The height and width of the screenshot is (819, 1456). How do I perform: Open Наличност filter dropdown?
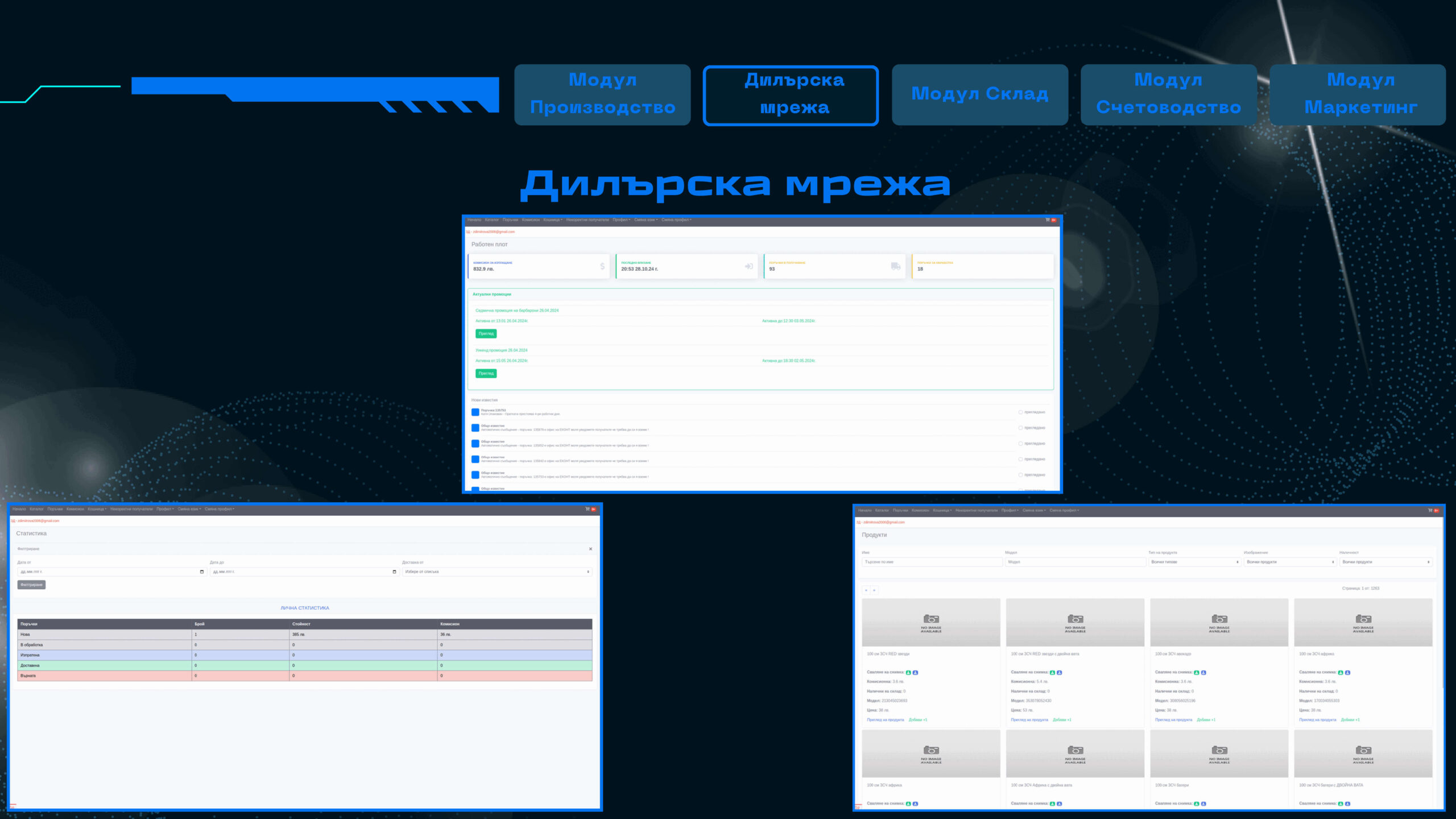point(1385,562)
